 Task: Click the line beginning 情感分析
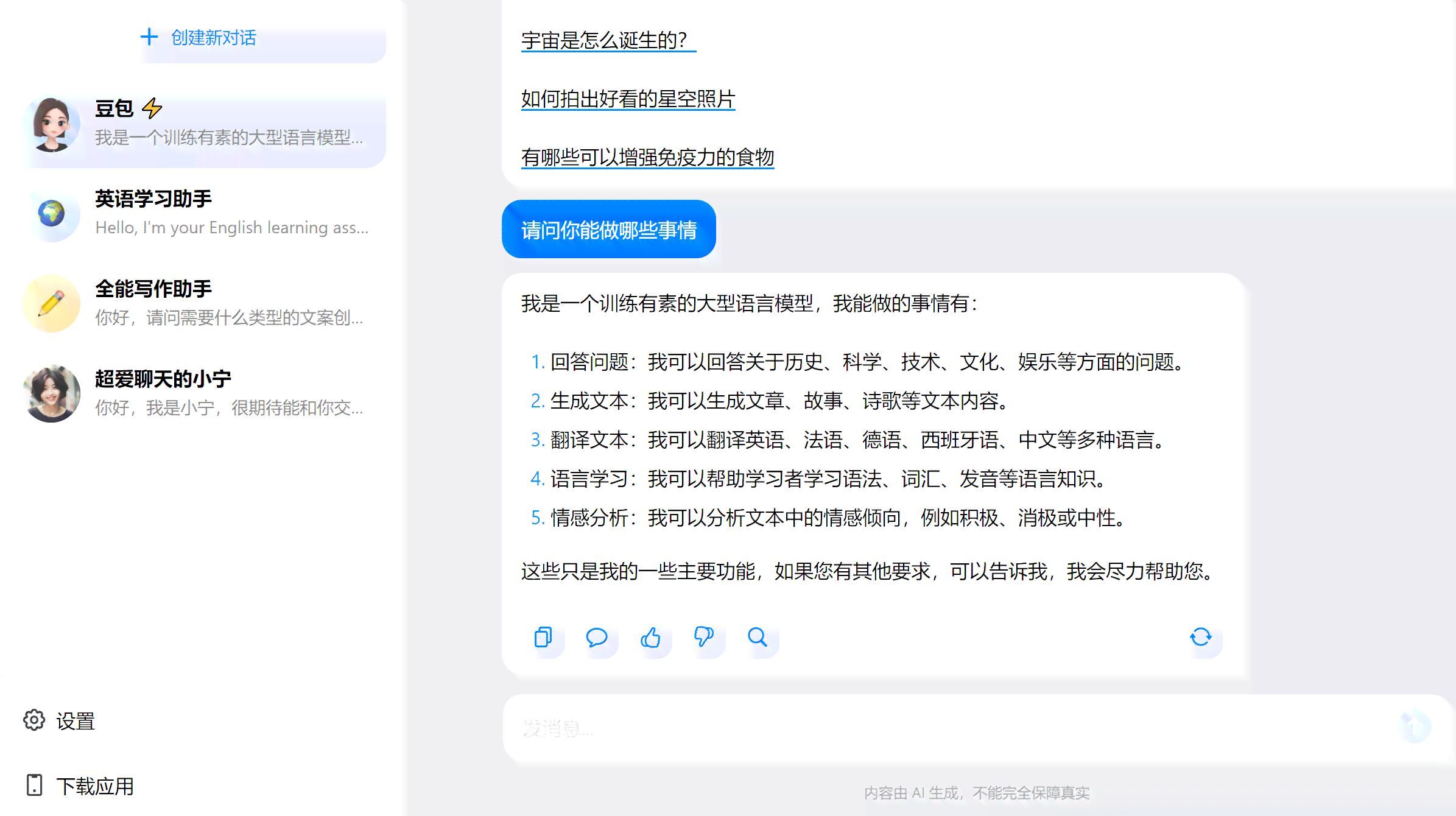pos(829,518)
